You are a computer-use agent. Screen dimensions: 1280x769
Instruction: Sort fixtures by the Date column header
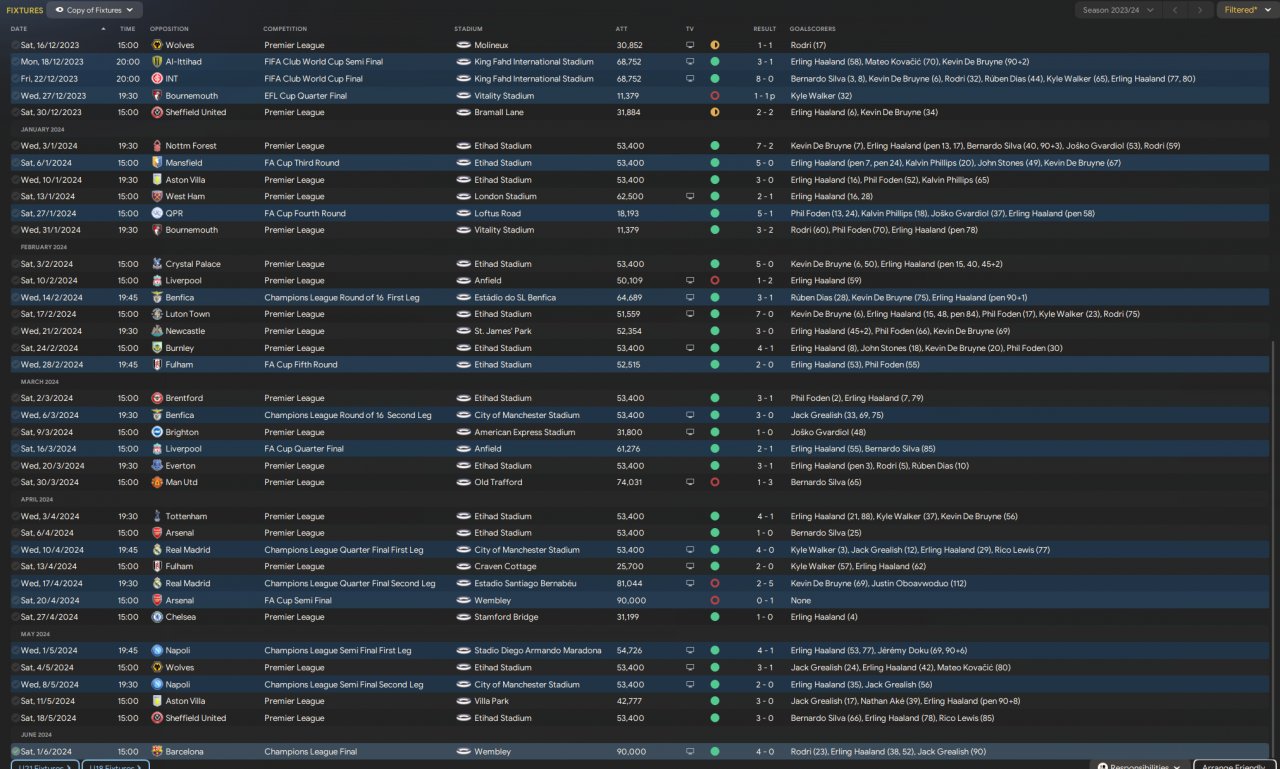pyautogui.click(x=19, y=29)
